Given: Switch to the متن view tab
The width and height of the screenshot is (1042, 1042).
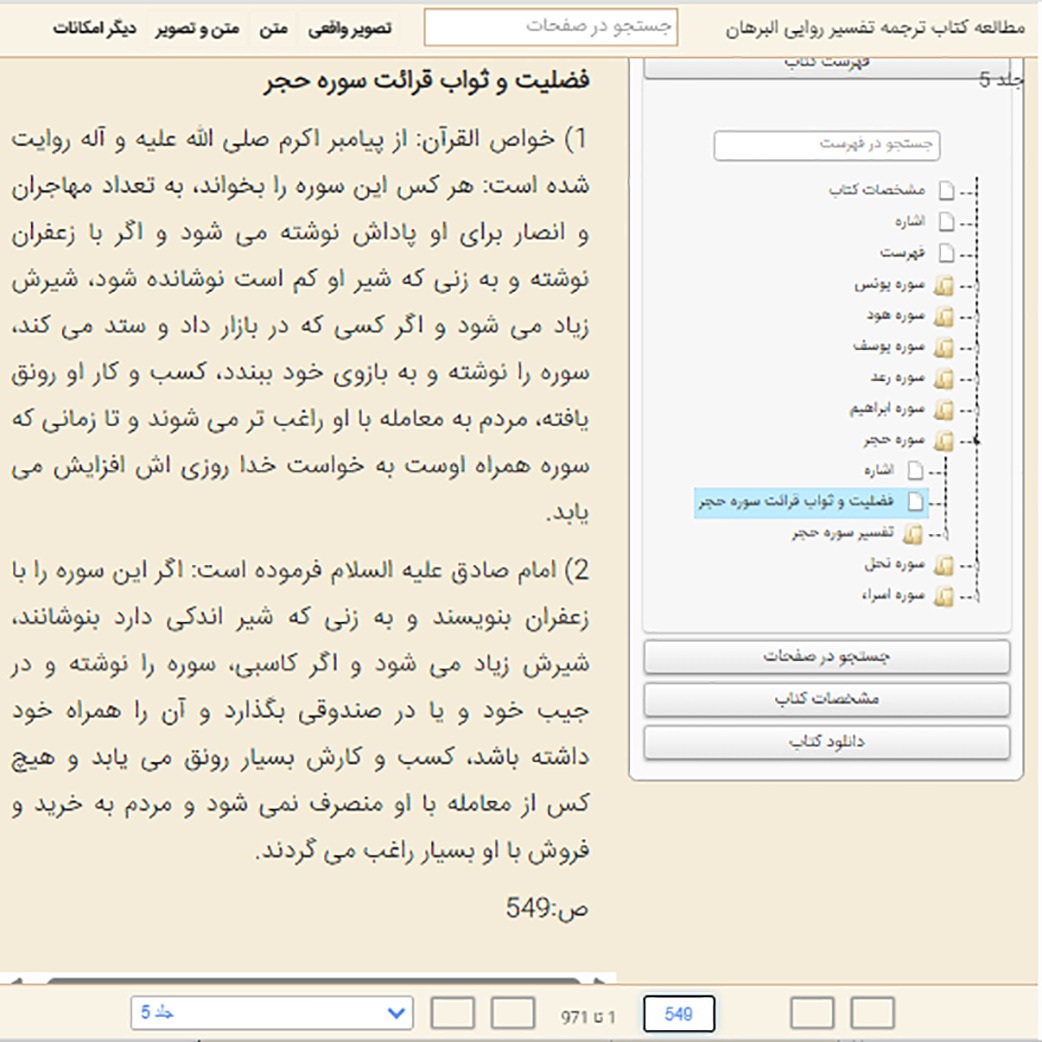Looking at the screenshot, I should point(273,29).
